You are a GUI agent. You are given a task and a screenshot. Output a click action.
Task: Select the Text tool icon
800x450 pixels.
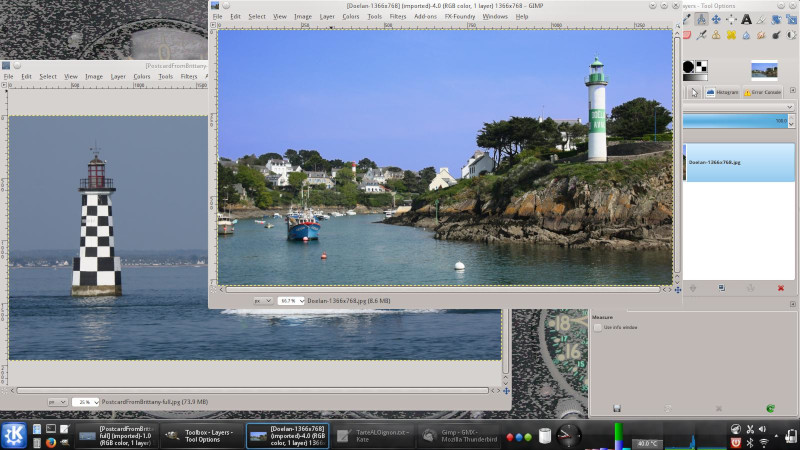click(746, 19)
